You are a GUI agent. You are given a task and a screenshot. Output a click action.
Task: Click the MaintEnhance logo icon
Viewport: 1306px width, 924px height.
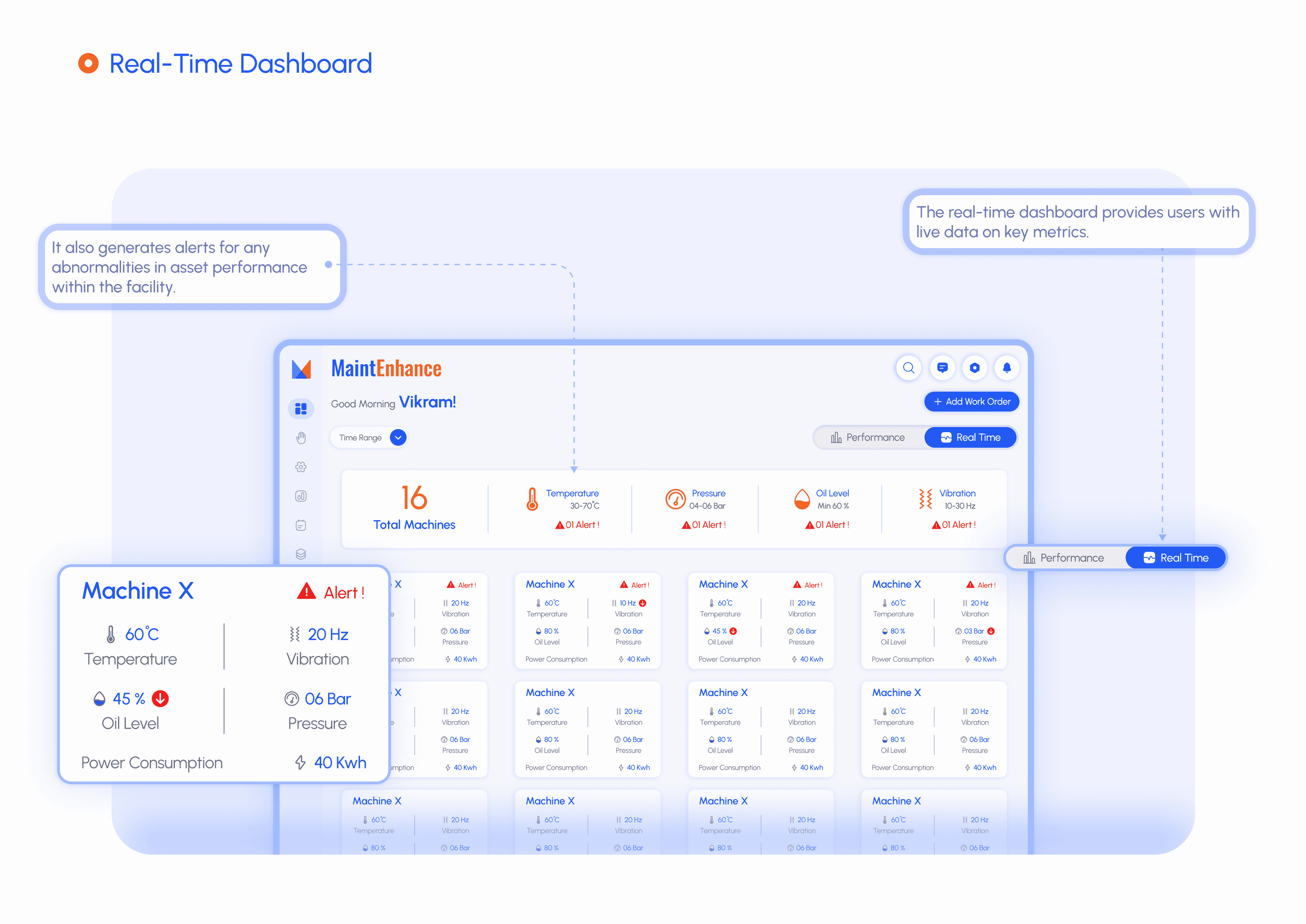click(301, 369)
